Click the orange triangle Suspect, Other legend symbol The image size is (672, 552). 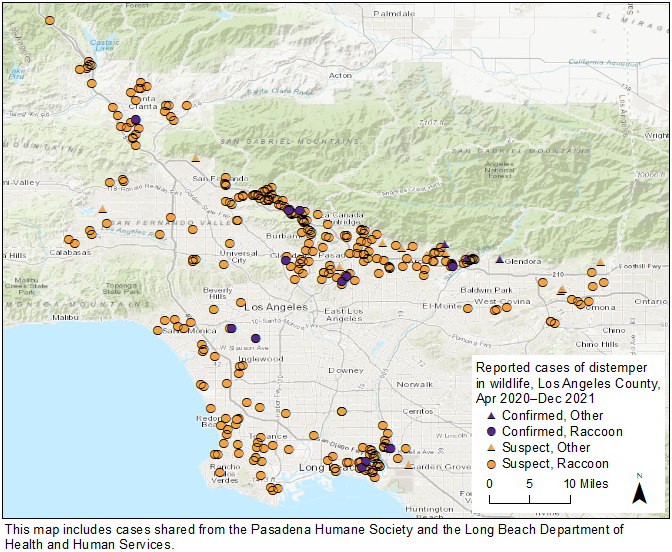pos(492,447)
